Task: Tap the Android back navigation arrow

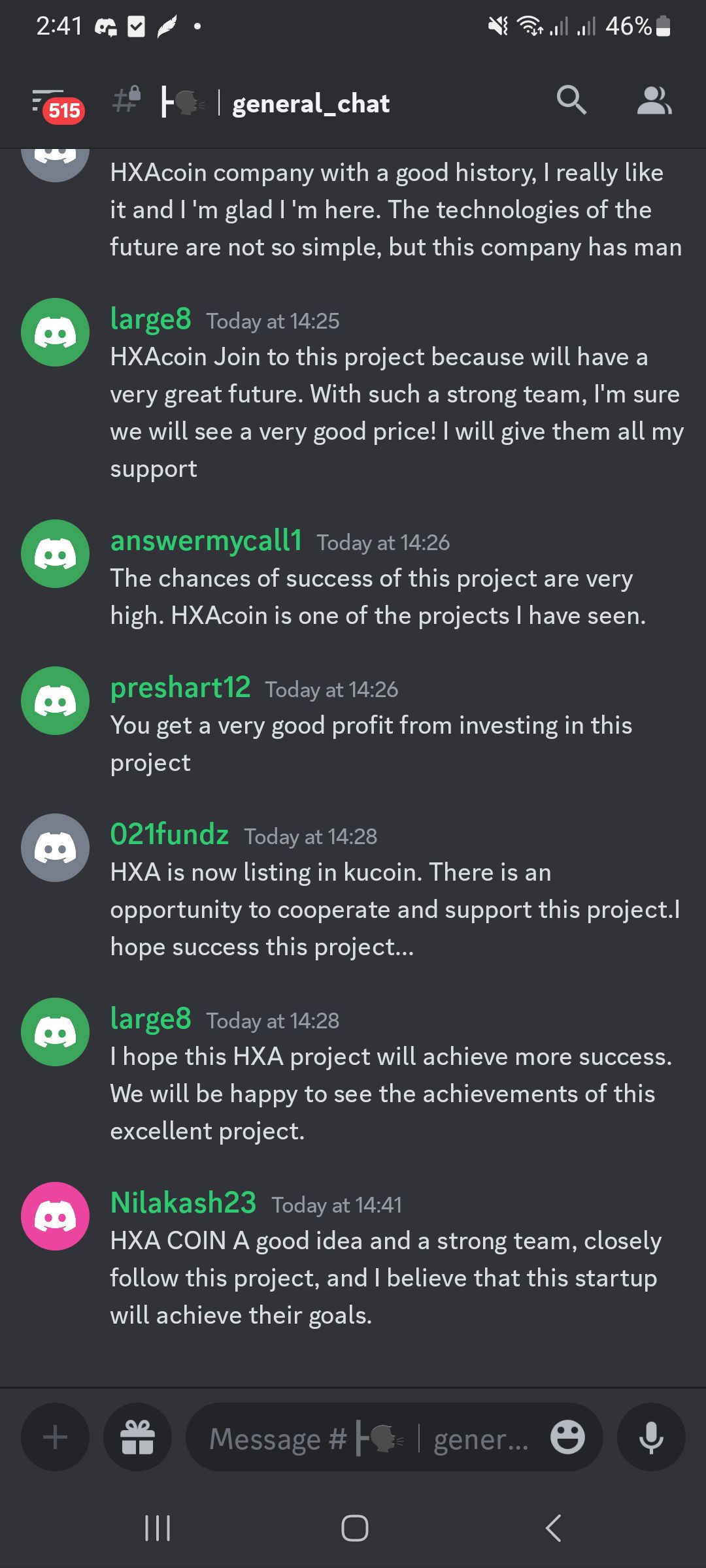Action: point(553,1527)
